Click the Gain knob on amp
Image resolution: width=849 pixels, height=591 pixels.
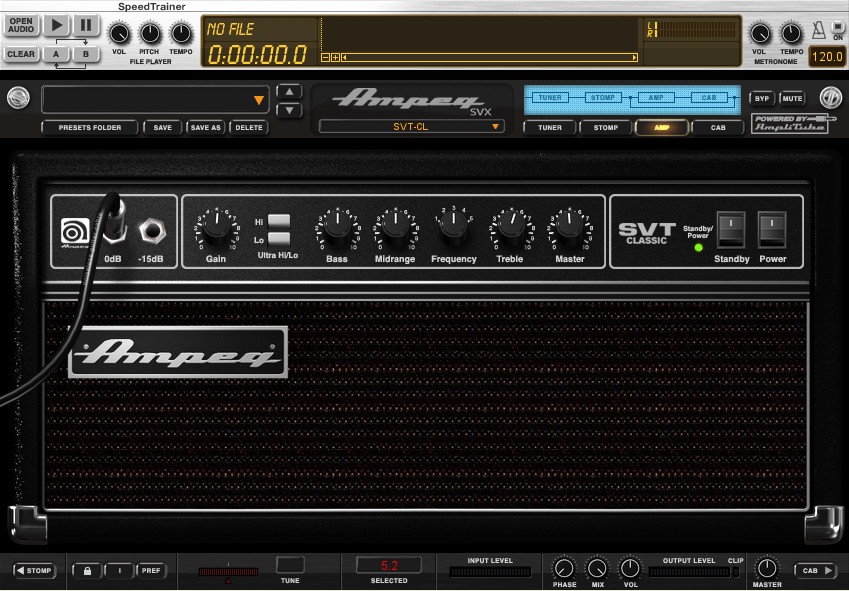(217, 226)
